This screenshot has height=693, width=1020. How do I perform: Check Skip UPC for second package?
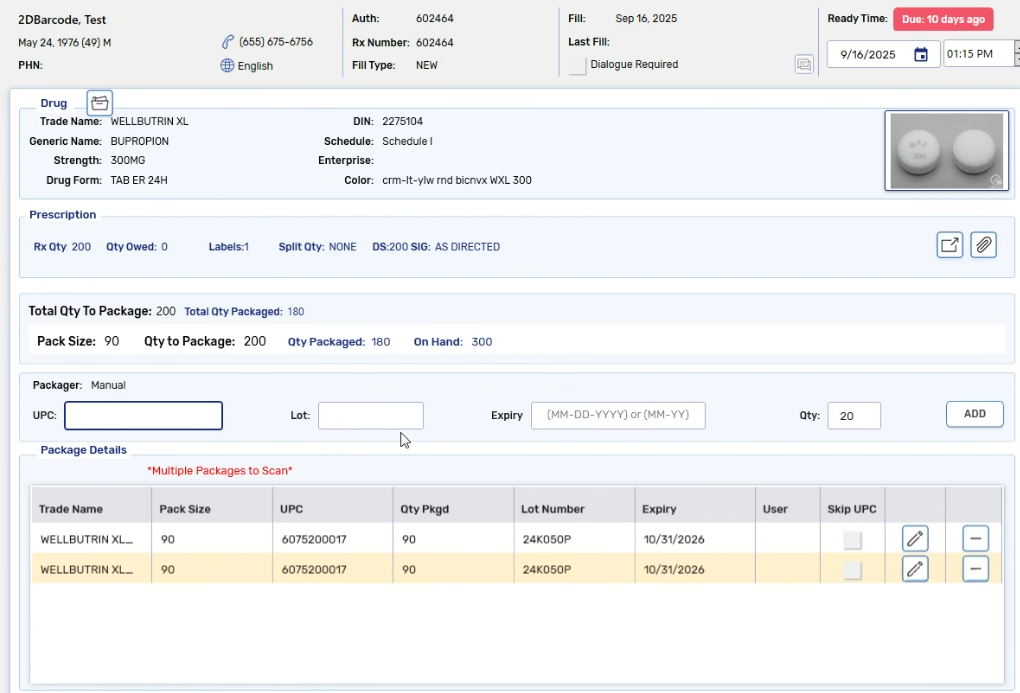[x=852, y=570]
